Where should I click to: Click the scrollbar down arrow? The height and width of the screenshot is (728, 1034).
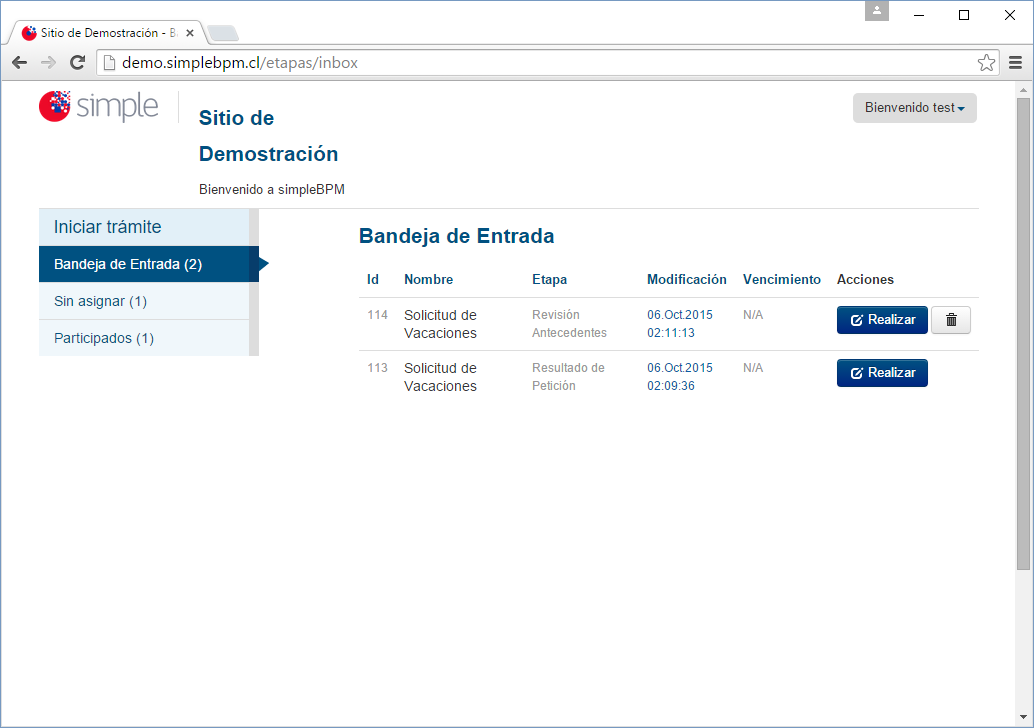click(x=1023, y=717)
